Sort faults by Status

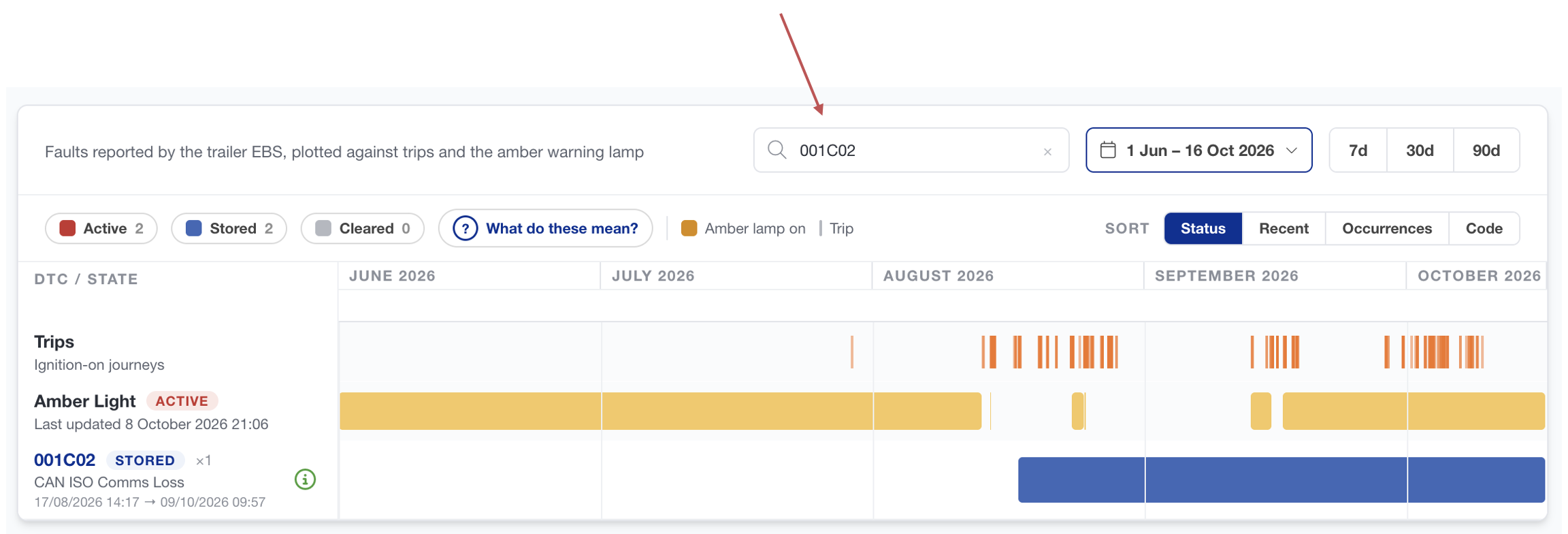(x=1203, y=228)
